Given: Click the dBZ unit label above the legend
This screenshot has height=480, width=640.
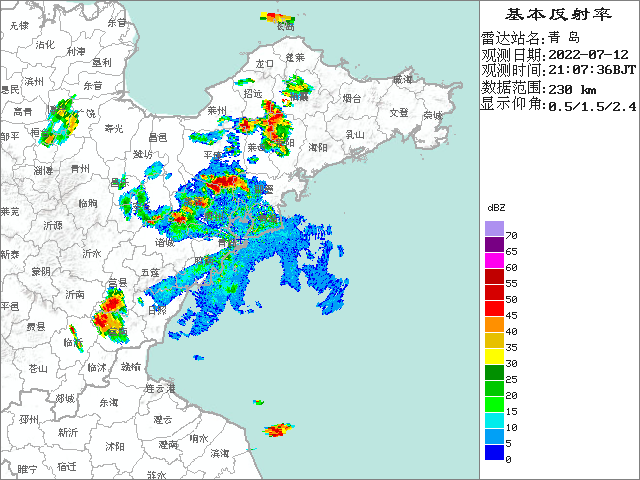Looking at the screenshot, I should 495,209.
